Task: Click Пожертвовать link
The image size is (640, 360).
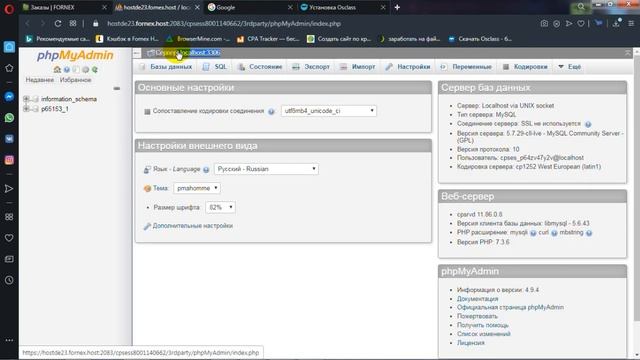Action: coord(477,316)
